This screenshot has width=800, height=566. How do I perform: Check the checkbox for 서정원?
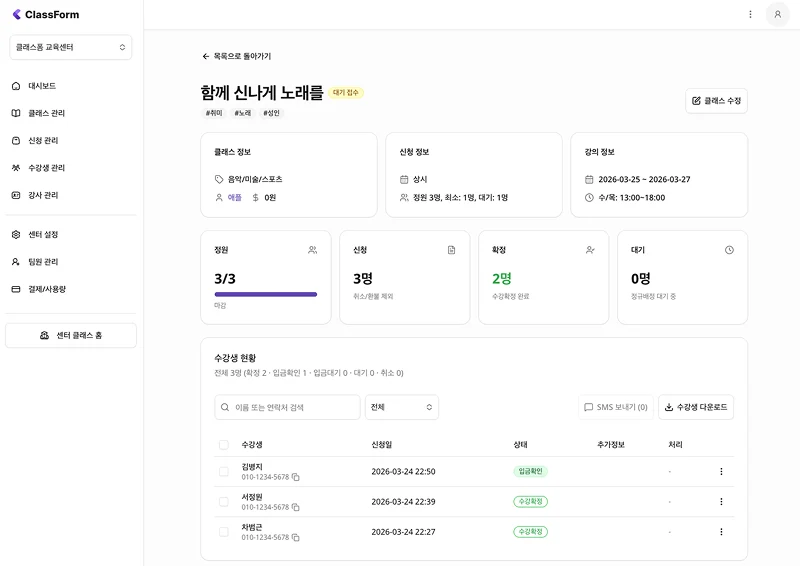tap(223, 502)
